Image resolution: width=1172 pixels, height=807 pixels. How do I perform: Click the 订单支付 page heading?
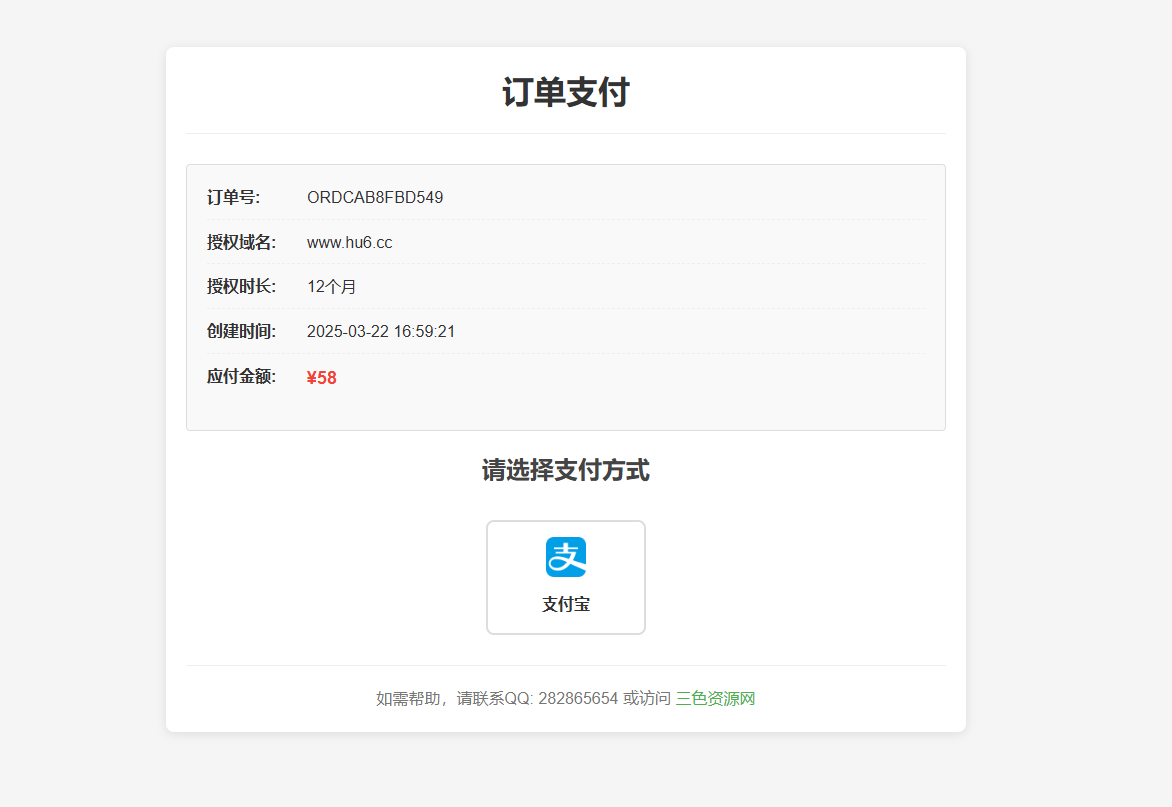tap(565, 93)
